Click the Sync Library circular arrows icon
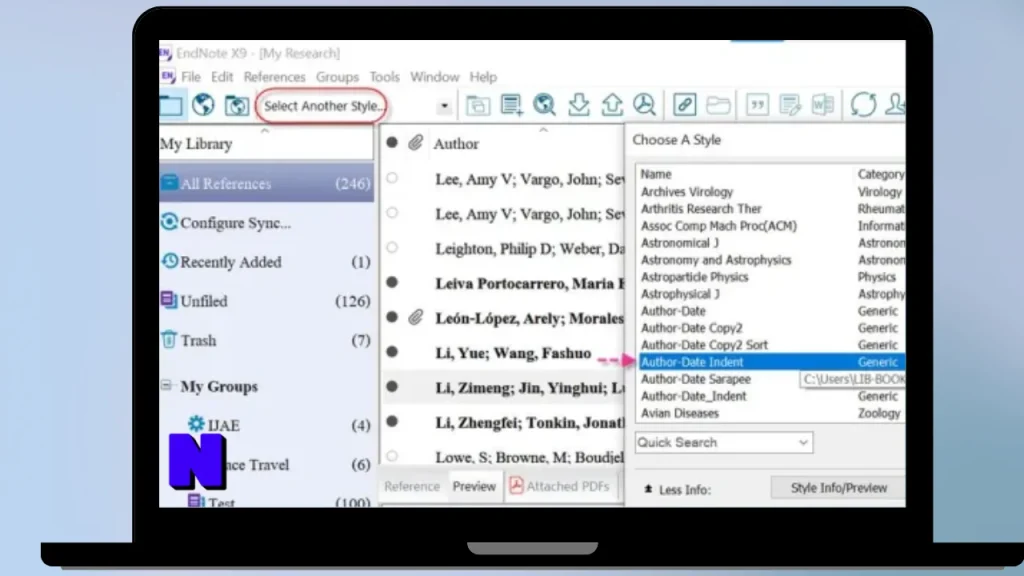1024x576 pixels. [863, 104]
